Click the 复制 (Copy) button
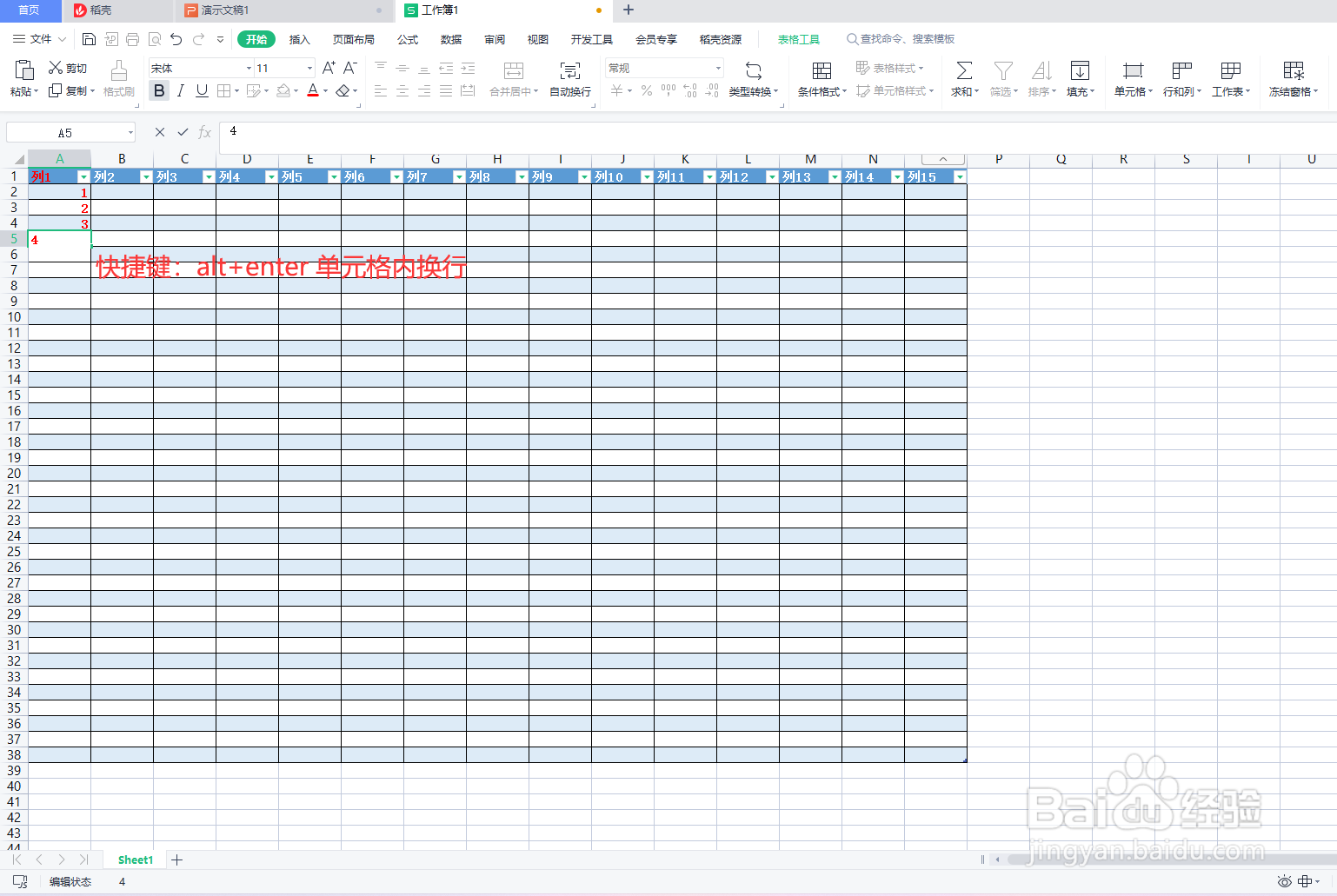The height and width of the screenshot is (896, 1337). [71, 90]
